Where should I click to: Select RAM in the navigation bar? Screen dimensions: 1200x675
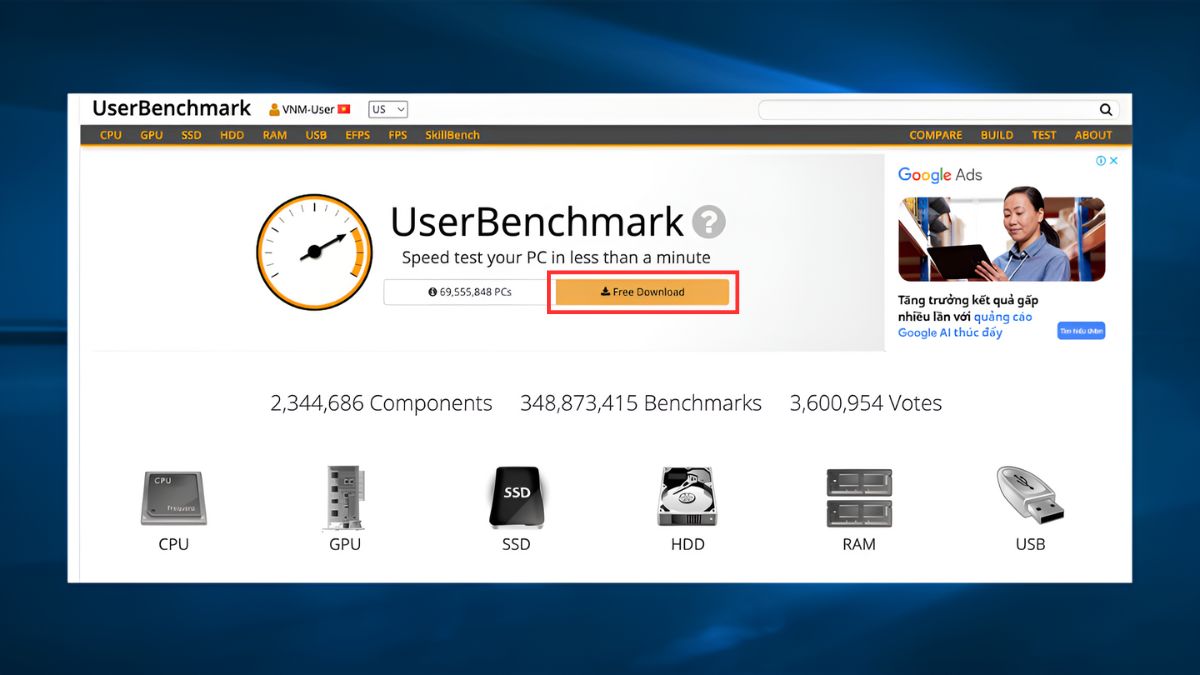(x=274, y=135)
